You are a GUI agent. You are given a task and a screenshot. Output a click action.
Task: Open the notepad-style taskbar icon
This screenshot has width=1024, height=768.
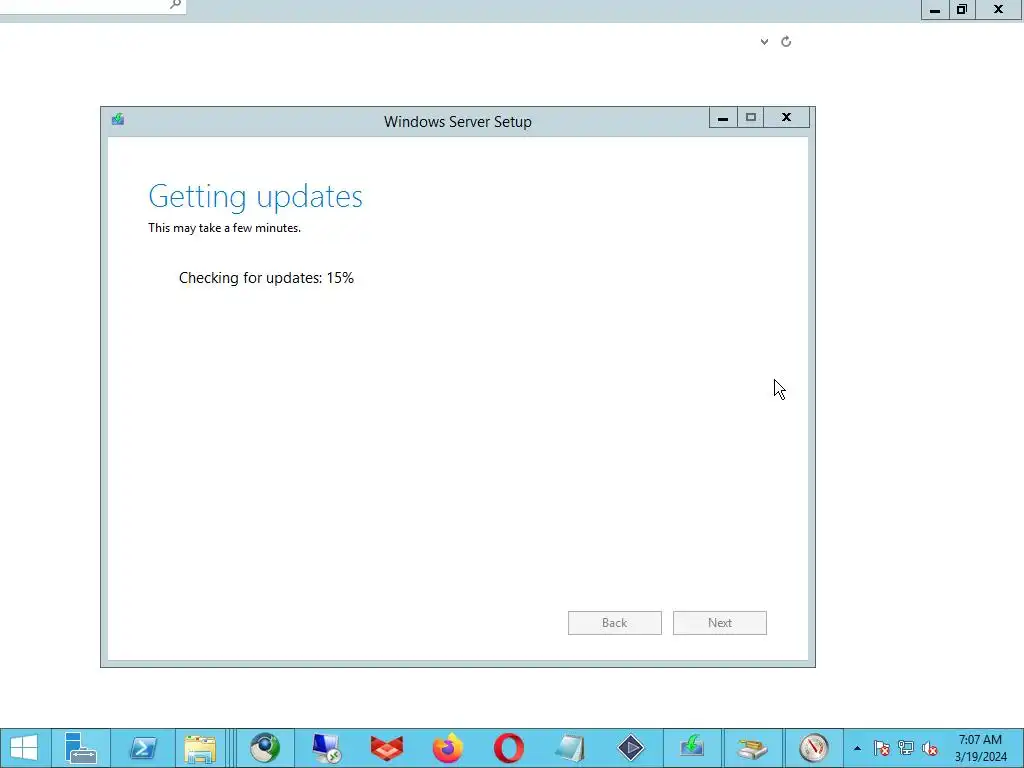(569, 748)
